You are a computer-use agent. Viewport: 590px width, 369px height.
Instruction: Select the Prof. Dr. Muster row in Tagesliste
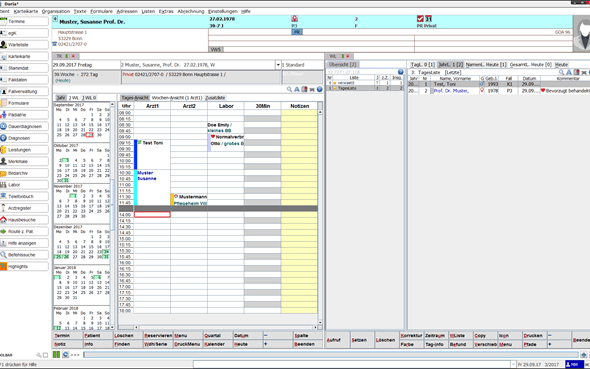pyautogui.click(x=499, y=91)
